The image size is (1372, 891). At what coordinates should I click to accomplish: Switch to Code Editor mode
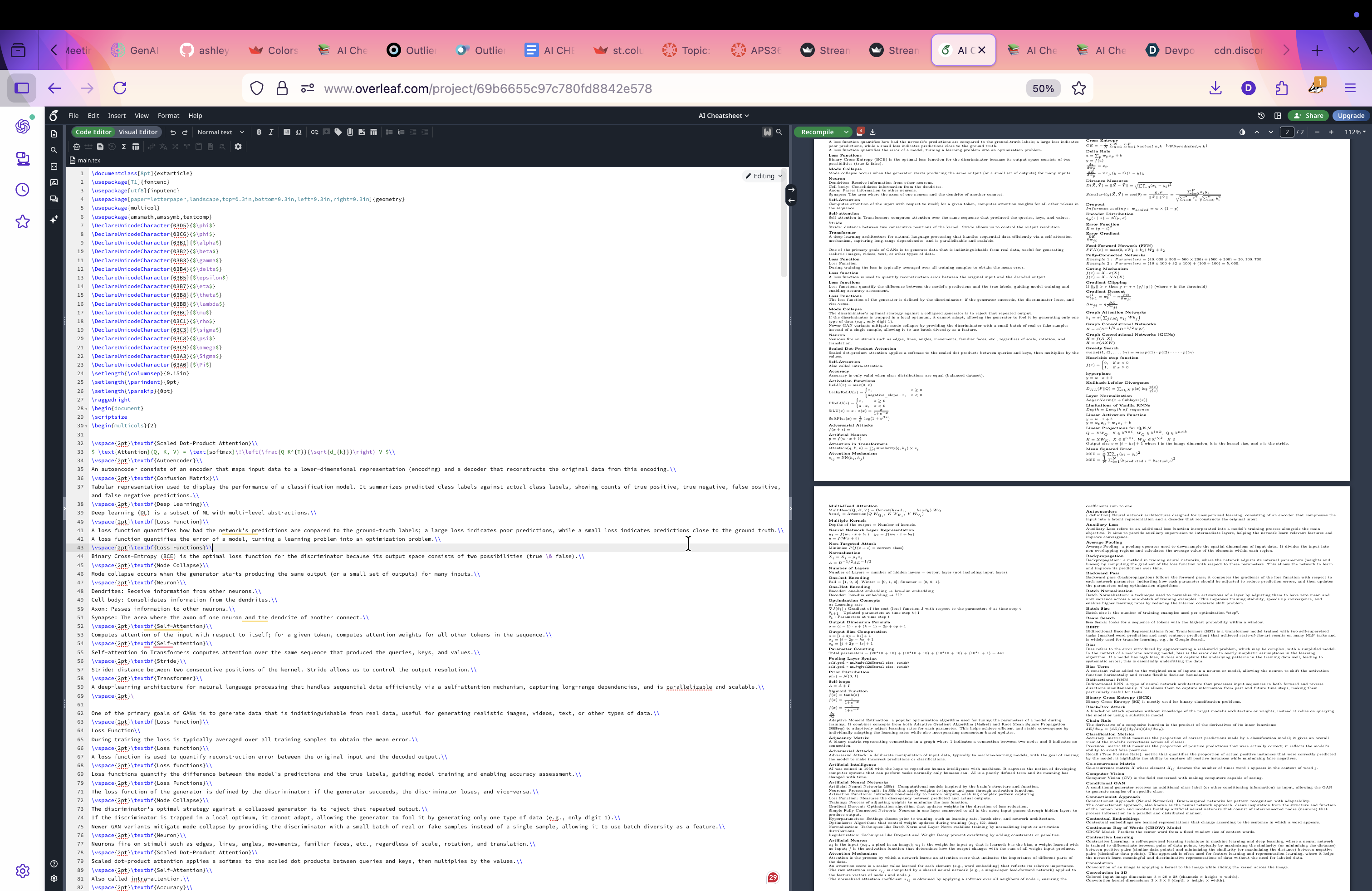(x=93, y=132)
